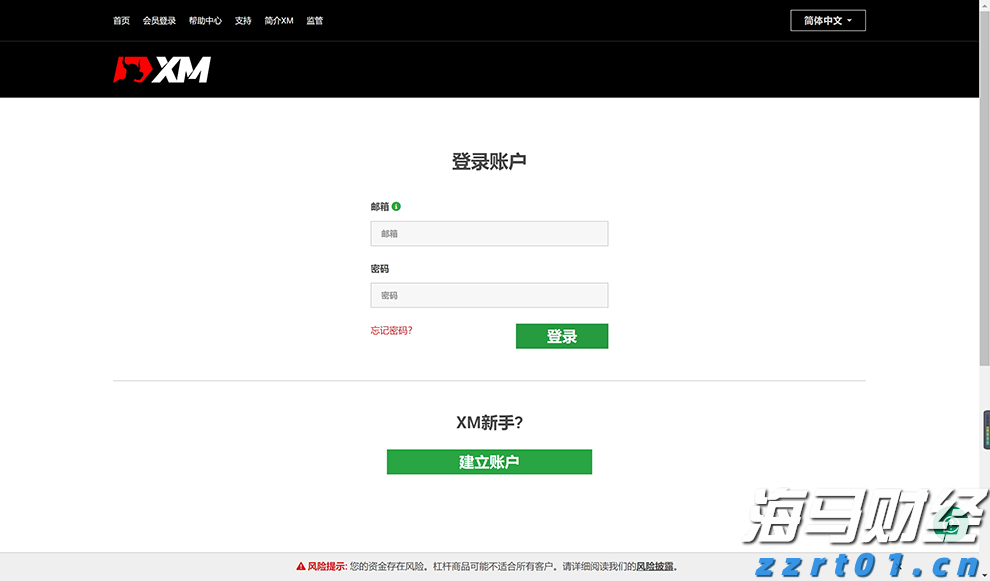Click the 登录账户 page heading
Screen dimensions: 990x581
[489, 160]
